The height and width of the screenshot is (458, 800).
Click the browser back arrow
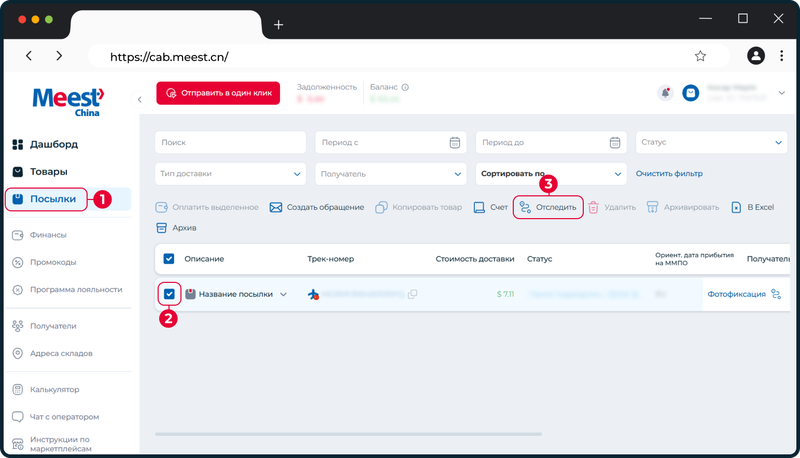[x=29, y=56]
